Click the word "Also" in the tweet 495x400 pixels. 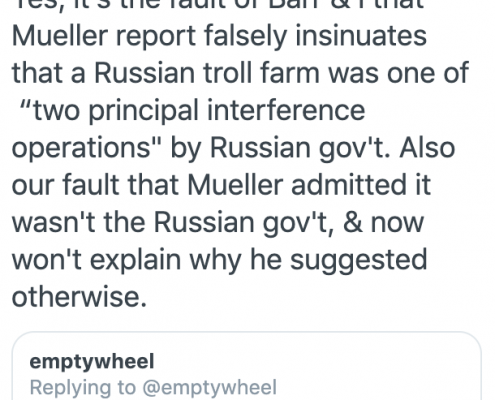coord(428,147)
